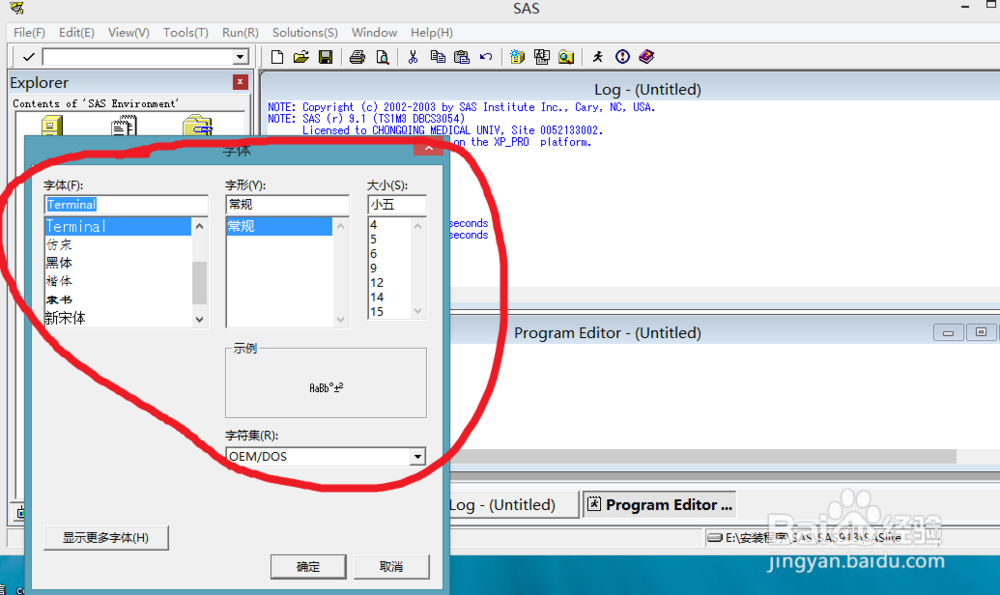
Task: Select 常规 in the style list
Action: point(279,226)
